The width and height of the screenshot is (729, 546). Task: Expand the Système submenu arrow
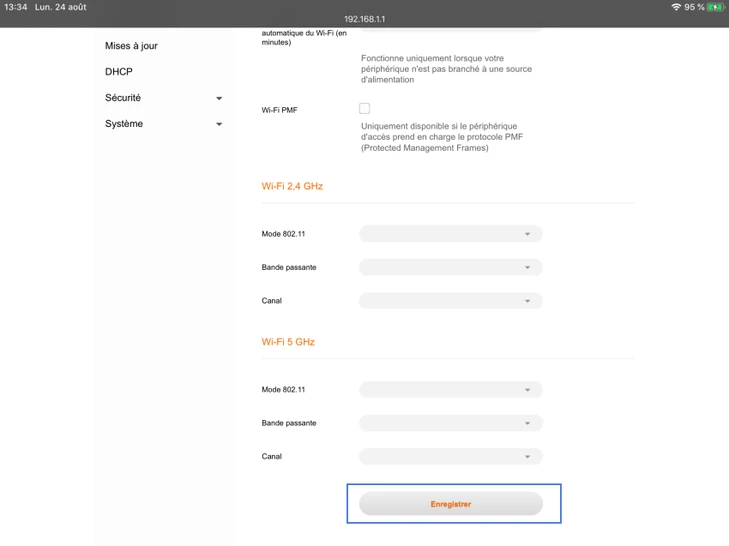219,124
